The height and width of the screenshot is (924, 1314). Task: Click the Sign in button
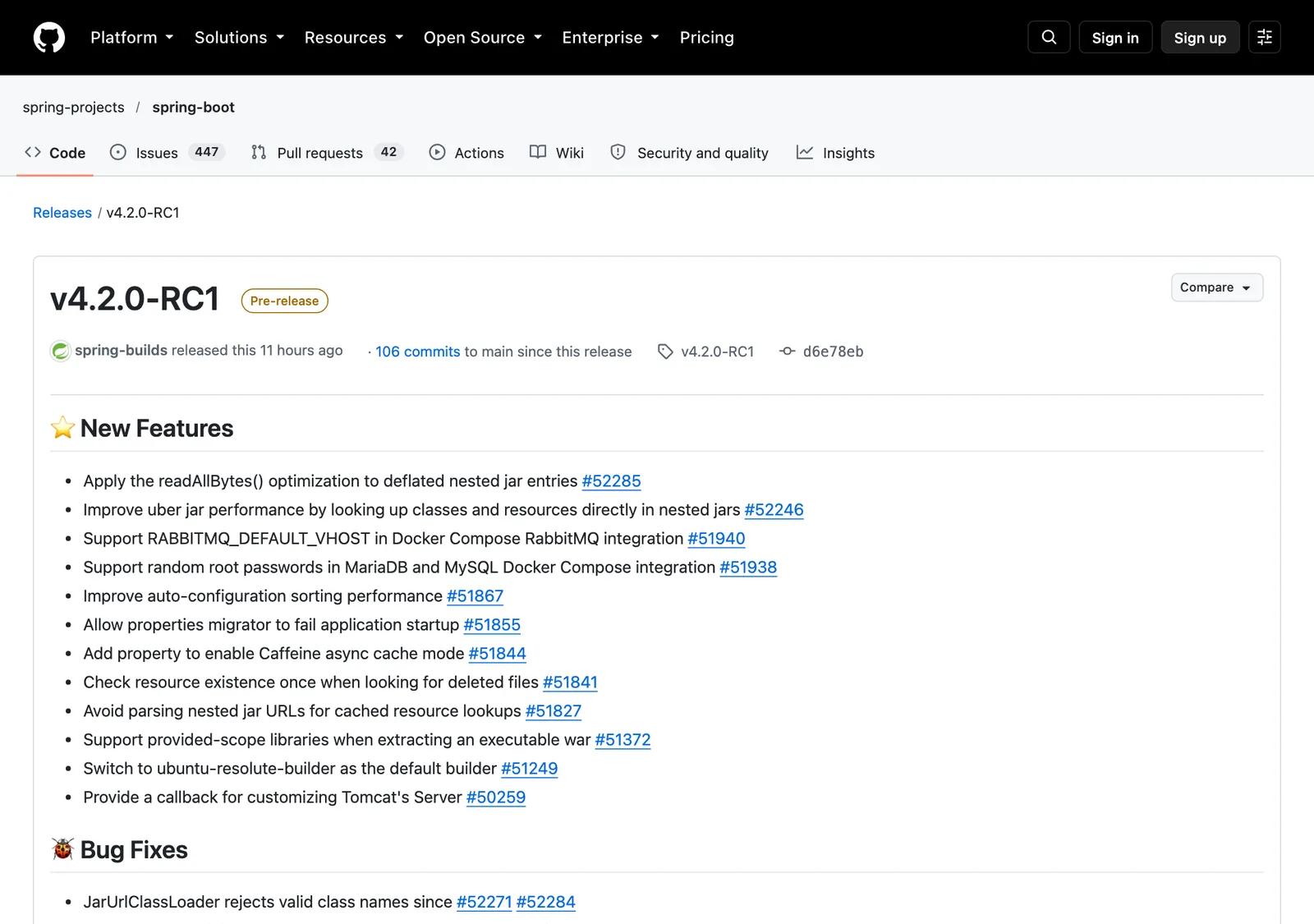(1115, 38)
